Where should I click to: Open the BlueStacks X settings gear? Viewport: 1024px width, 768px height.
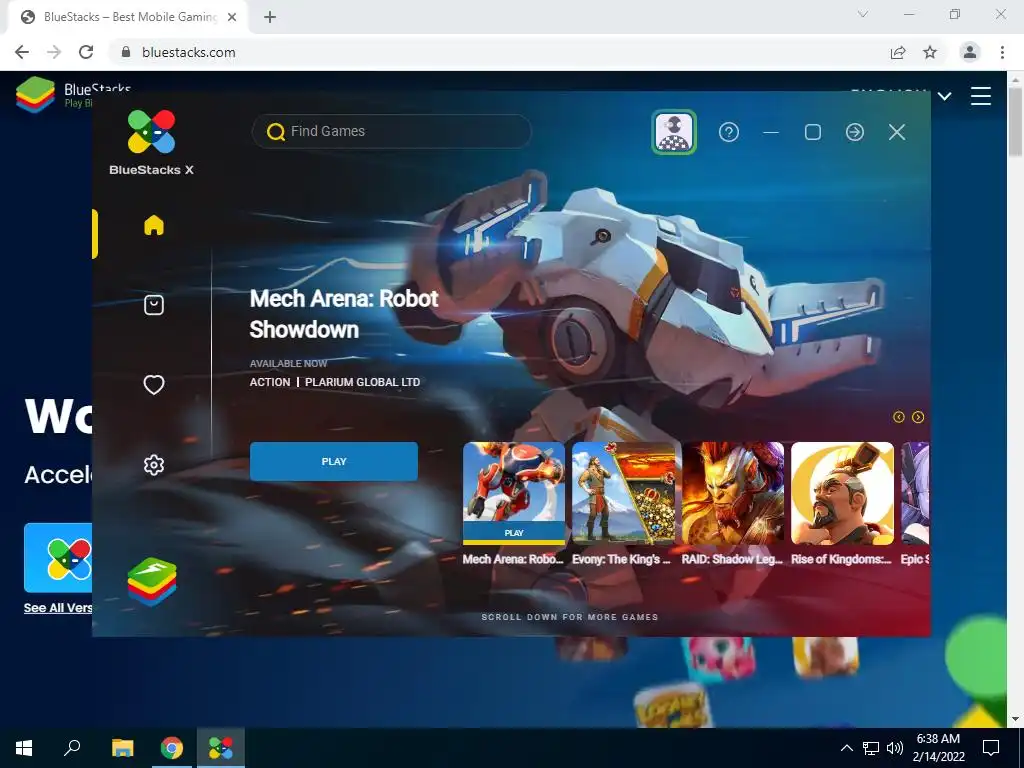coord(153,465)
